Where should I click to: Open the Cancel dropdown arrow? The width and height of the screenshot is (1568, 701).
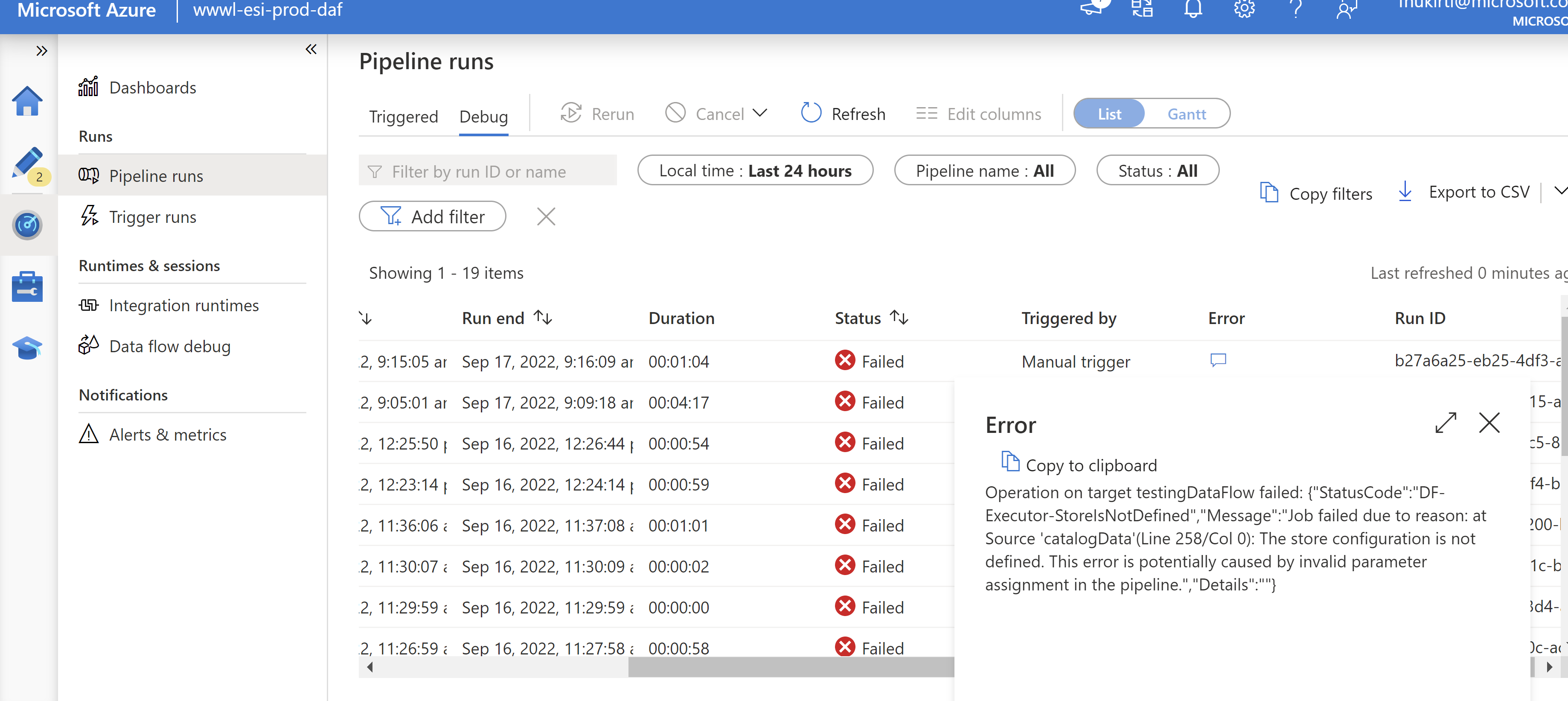pyautogui.click(x=759, y=113)
